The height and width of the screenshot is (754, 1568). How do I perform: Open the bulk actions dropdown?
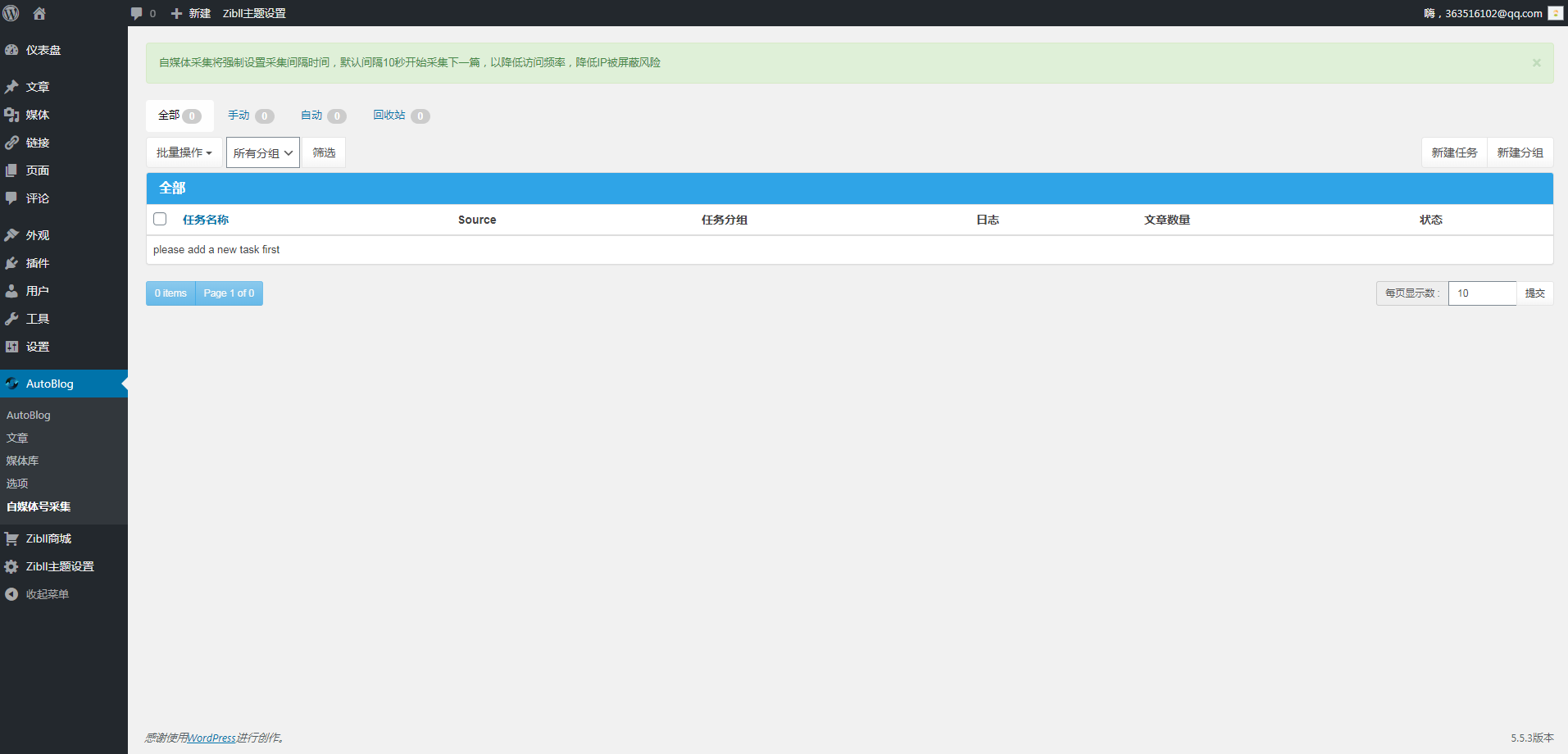[x=184, y=152]
